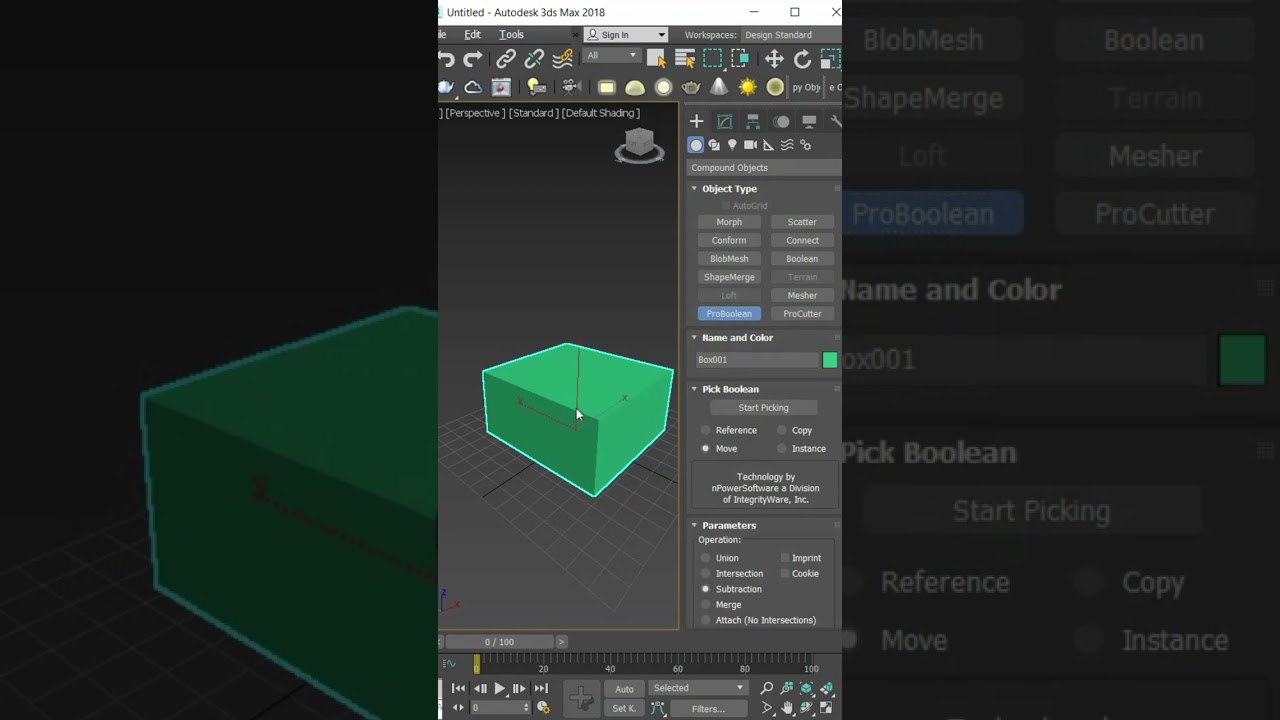Select the Space Warps category icon
Screen dimensions: 1280x720
click(x=787, y=145)
